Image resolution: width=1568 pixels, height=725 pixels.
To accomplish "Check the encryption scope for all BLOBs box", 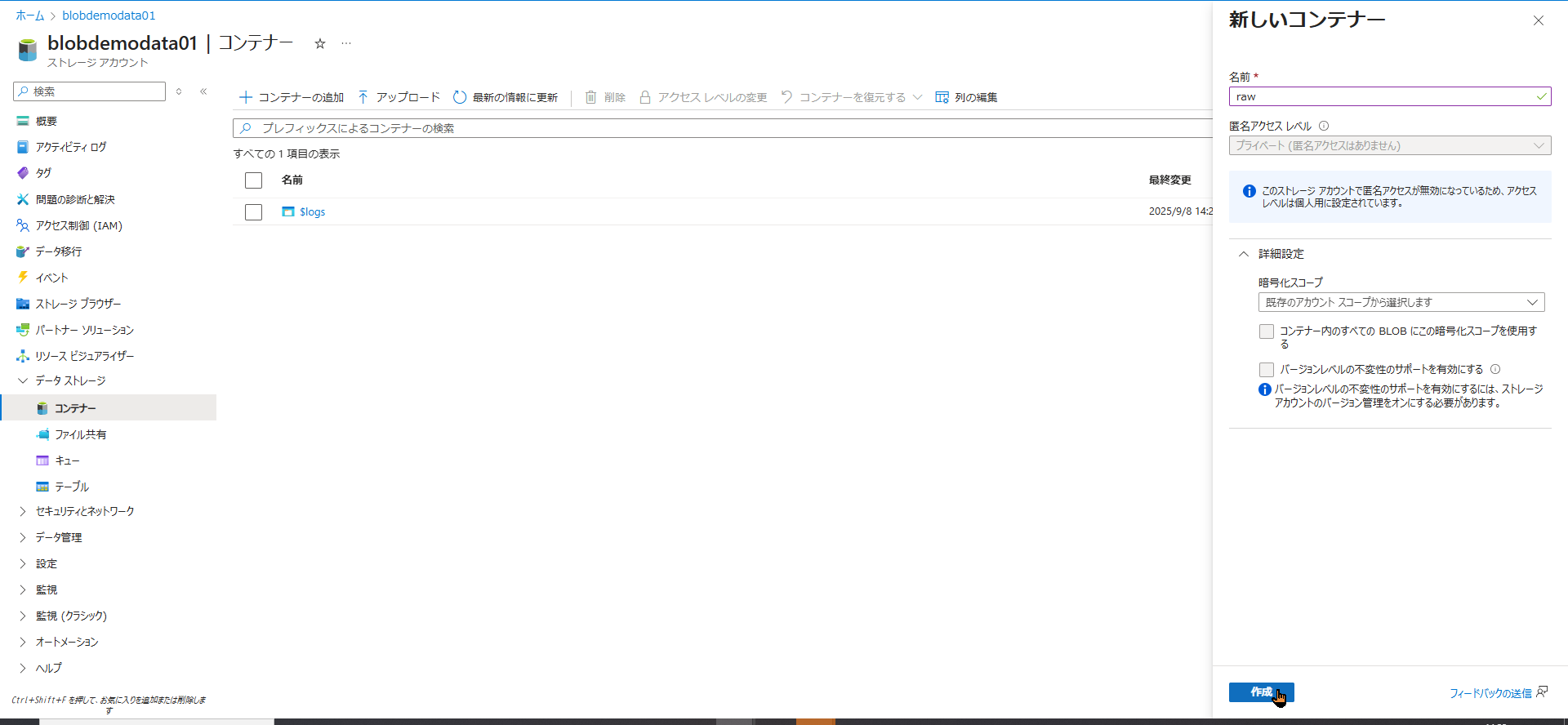I will point(1267,331).
